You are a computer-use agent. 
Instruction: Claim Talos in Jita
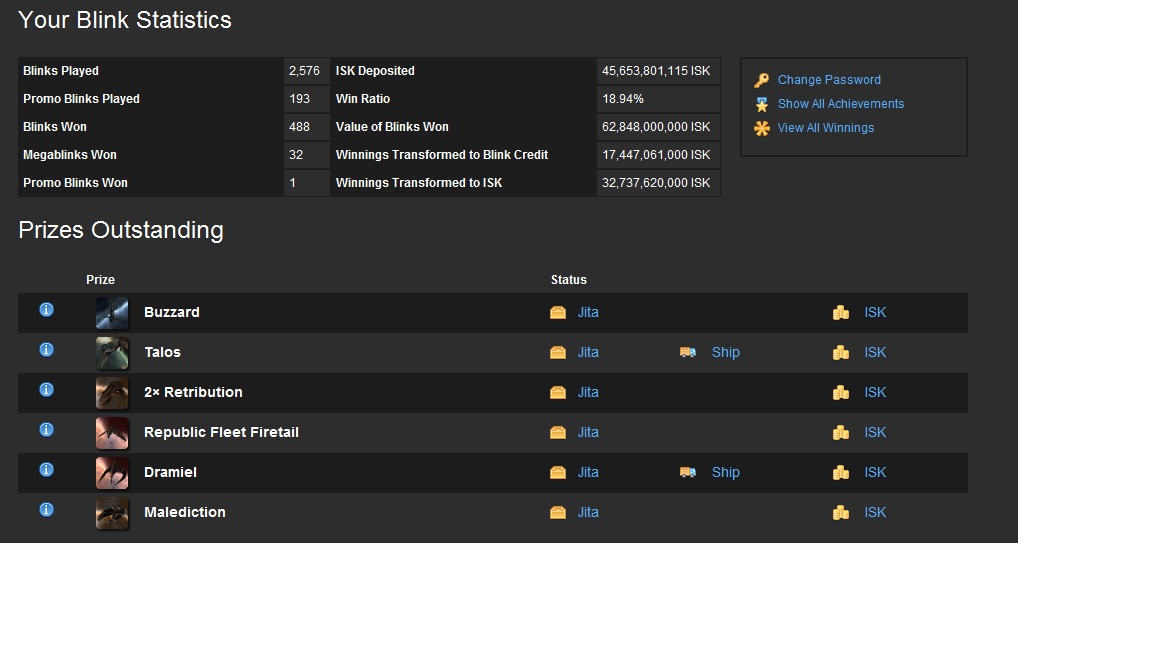[588, 353]
